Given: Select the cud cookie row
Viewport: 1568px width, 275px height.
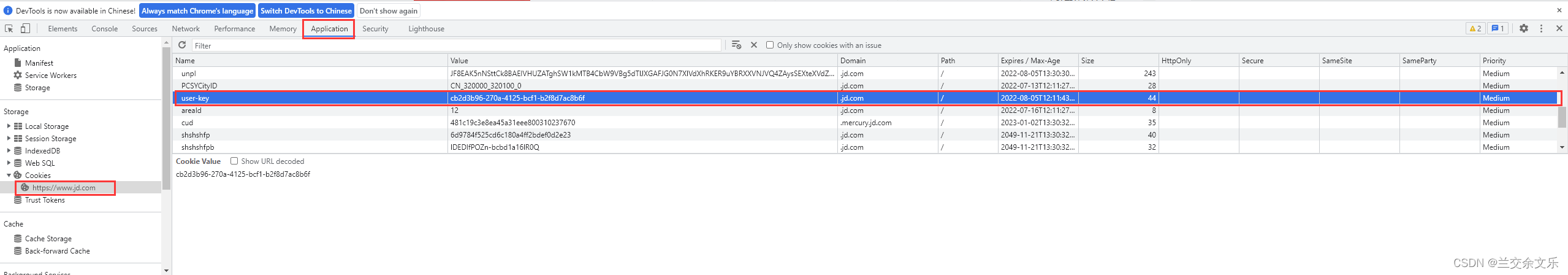Looking at the screenshot, I should click(866, 122).
